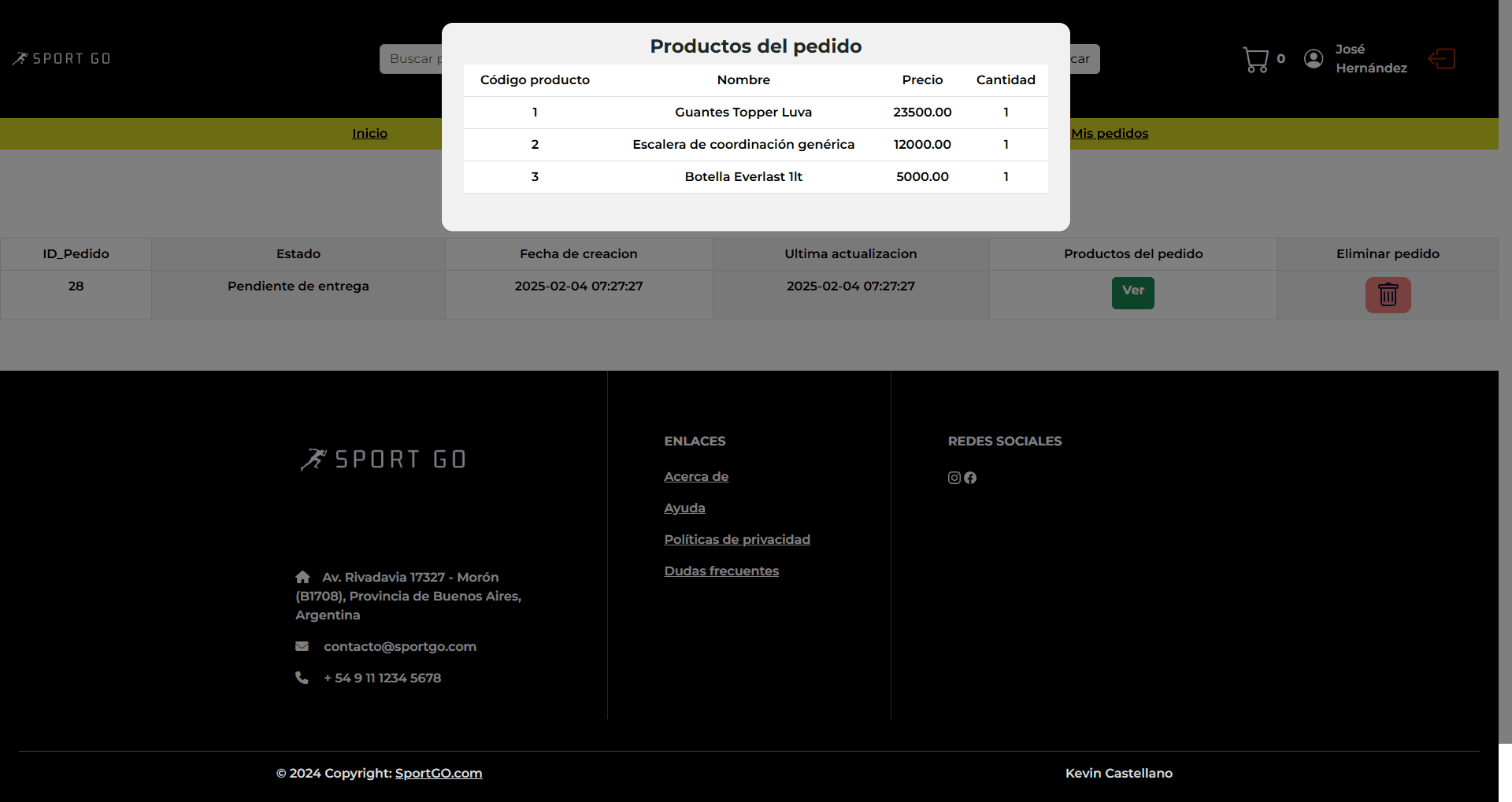Open the Acerca de link

coord(695,476)
